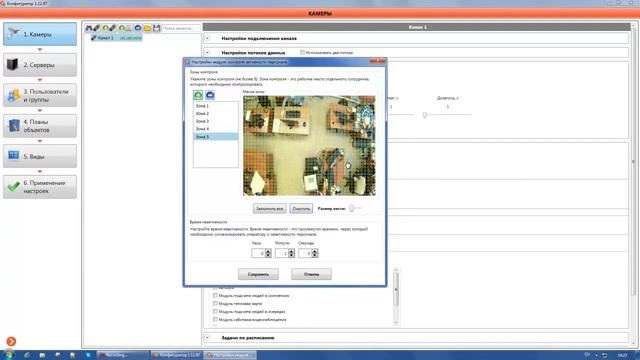Select 'Зона 2' in the zone list
Image resolution: width=640 pixels, height=360 pixels.
click(216, 113)
